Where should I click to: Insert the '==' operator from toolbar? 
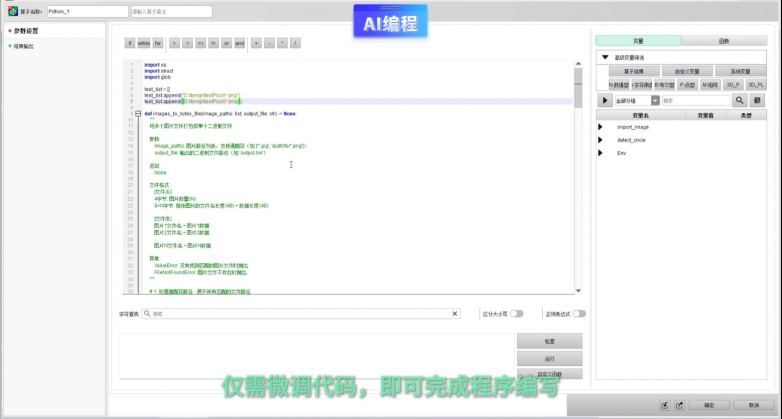[201, 44]
